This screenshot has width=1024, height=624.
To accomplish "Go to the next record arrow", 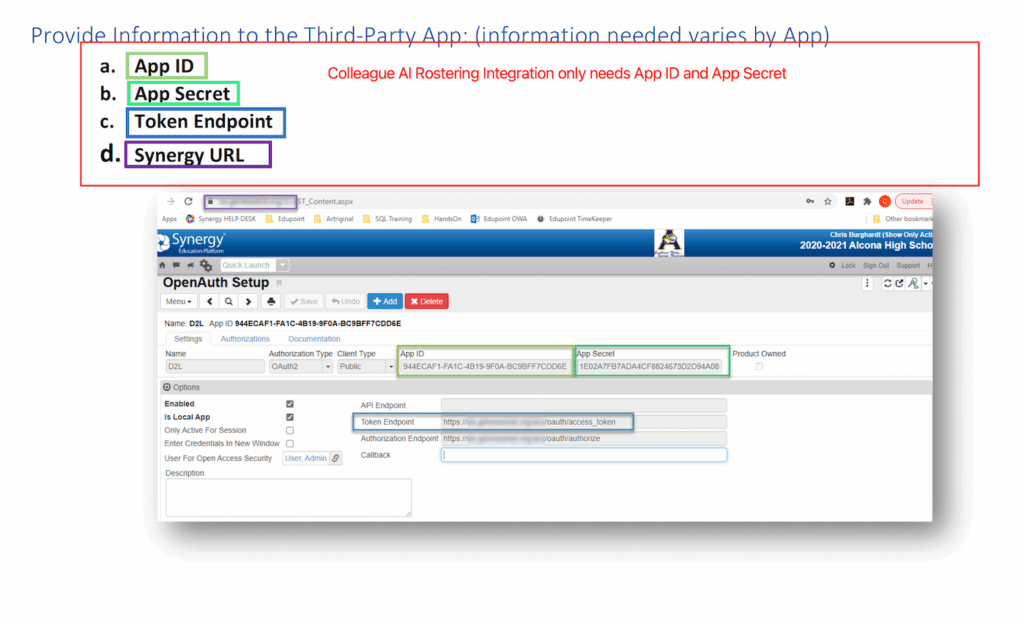I will click(248, 301).
